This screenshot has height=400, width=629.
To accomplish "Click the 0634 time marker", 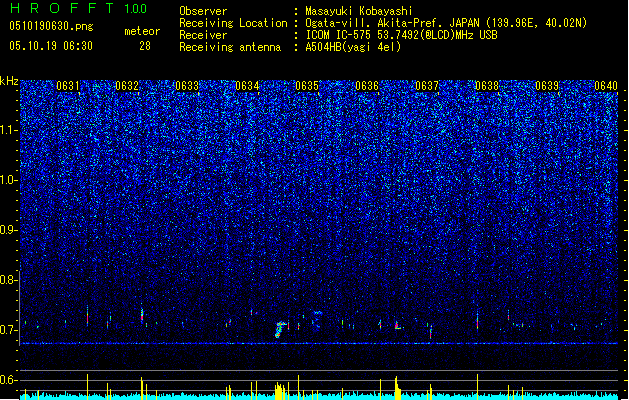I will [247, 86].
